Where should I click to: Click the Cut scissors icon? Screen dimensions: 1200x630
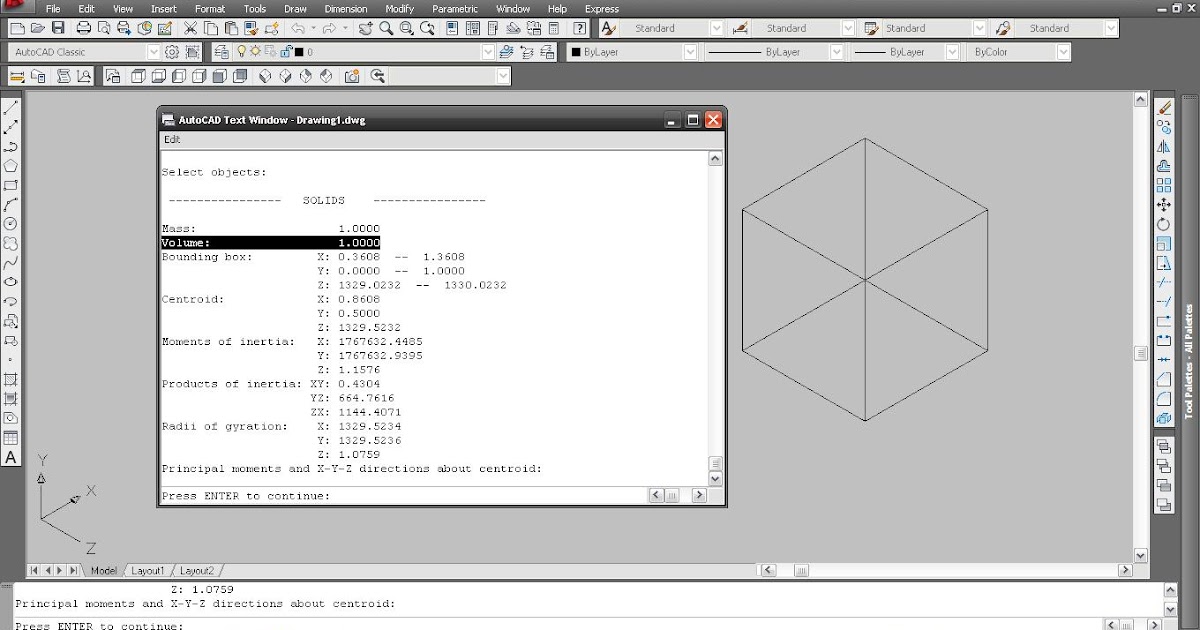pyautogui.click(x=189, y=28)
